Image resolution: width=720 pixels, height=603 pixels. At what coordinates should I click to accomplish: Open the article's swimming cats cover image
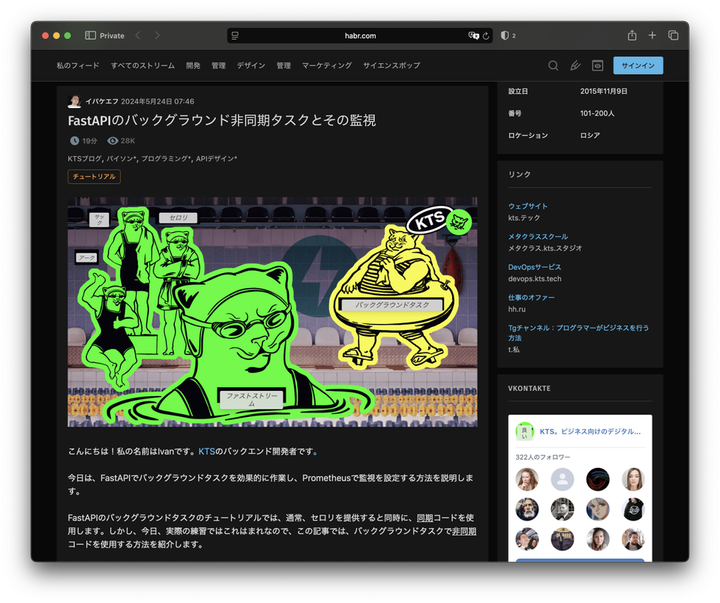click(x=273, y=312)
